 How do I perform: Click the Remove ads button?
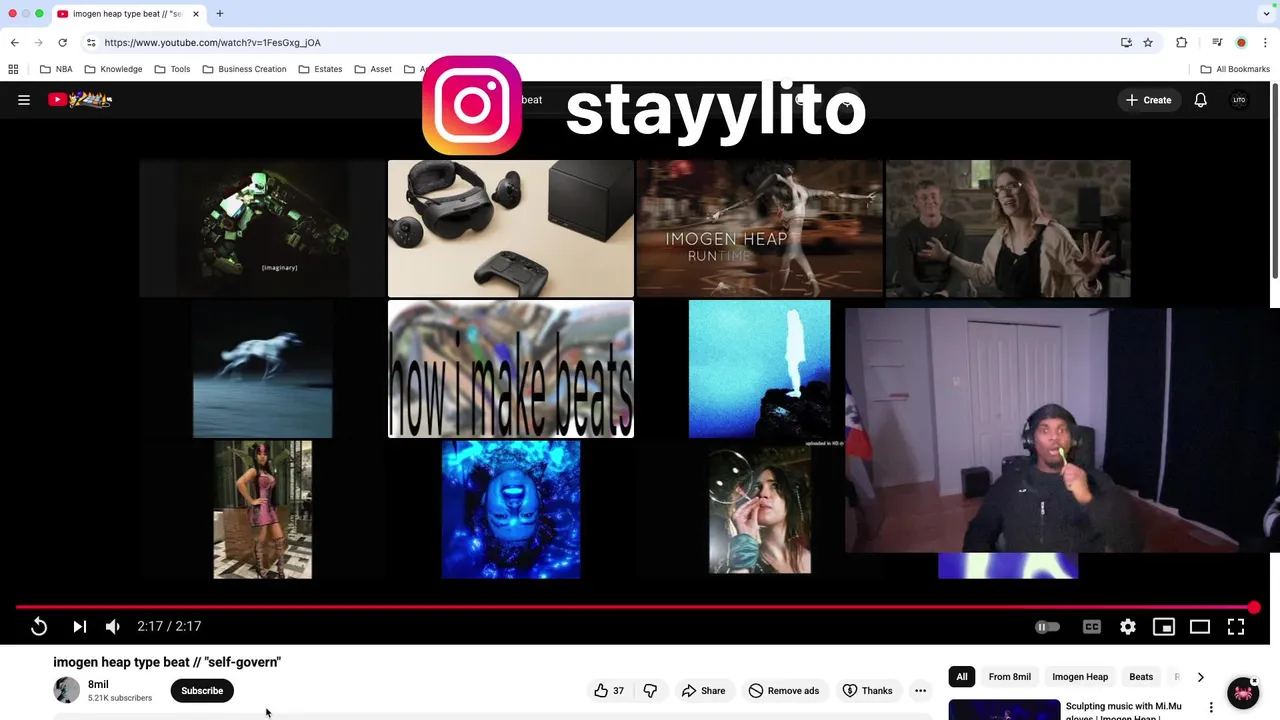tap(784, 690)
